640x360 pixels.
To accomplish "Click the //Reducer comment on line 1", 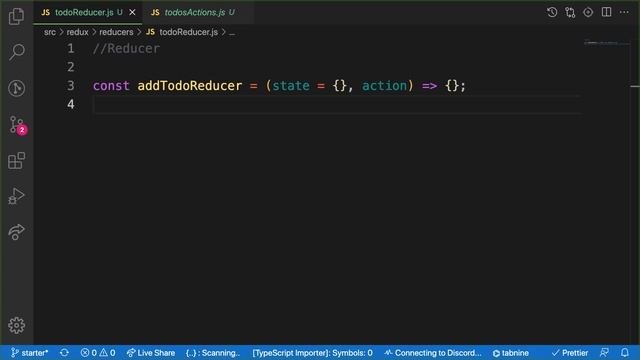I will pyautogui.click(x=126, y=49).
